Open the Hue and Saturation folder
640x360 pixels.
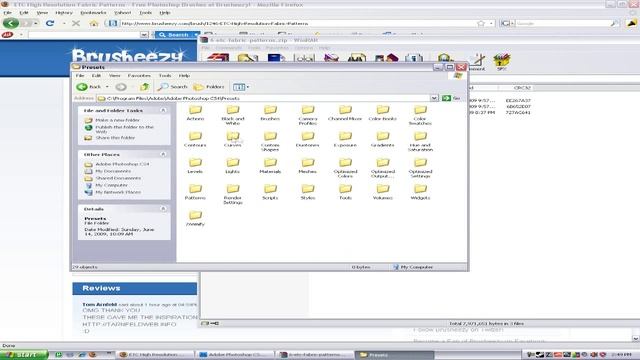420,141
